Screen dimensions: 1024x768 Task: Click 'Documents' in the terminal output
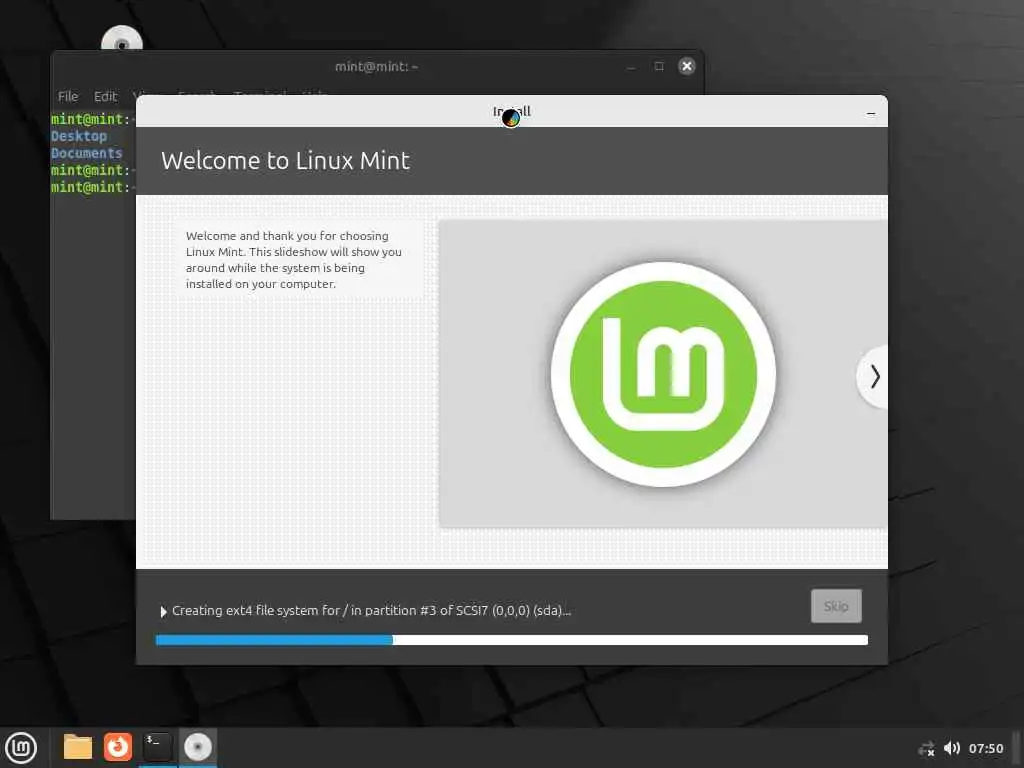tap(87, 153)
